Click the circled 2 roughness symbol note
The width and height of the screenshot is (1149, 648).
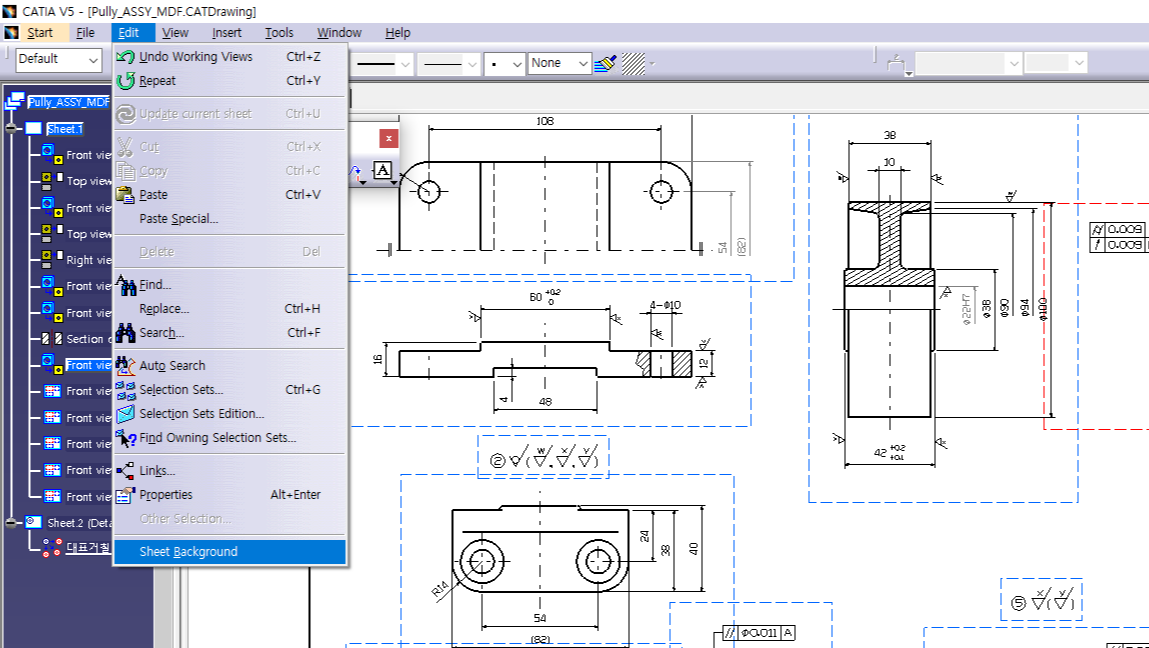tap(544, 460)
